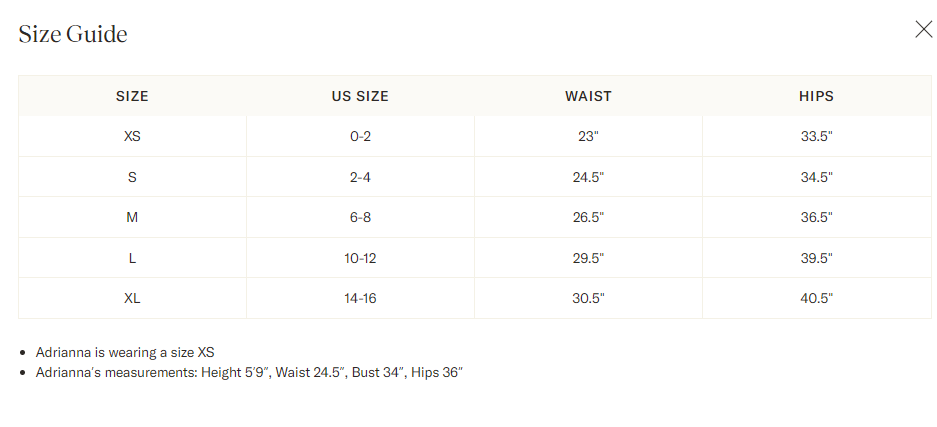The height and width of the screenshot is (427, 937).
Task: Click 'Adrianna is wearing a size XS' note
Action: (x=125, y=352)
